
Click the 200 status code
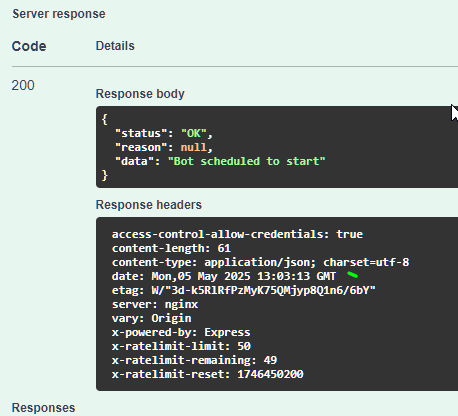pyautogui.click(x=23, y=86)
